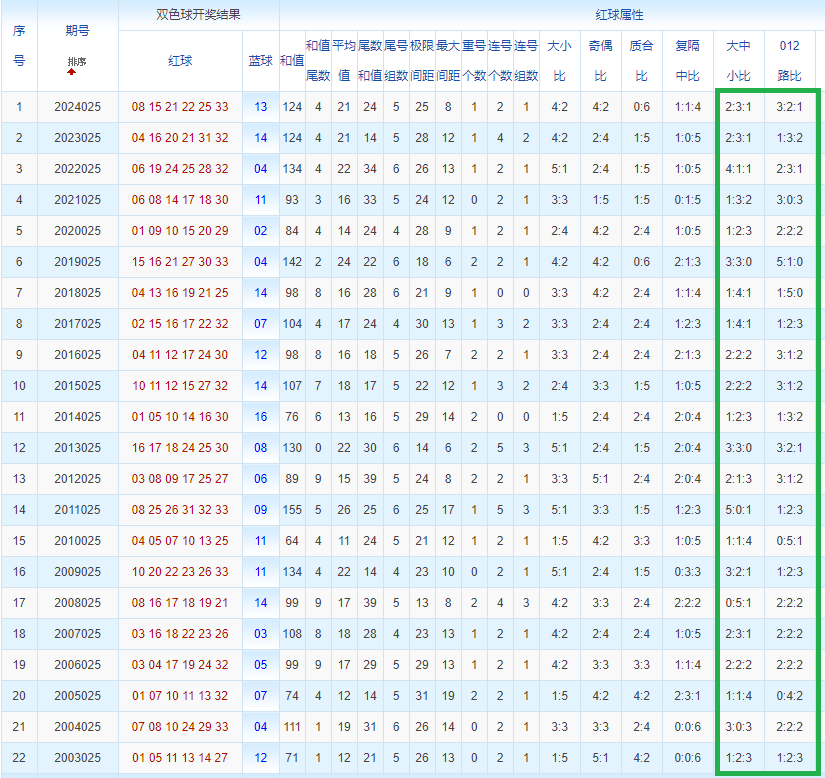Click the 5:0:1 ratio cell for 2011025
This screenshot has height=778, width=825.
pos(738,510)
